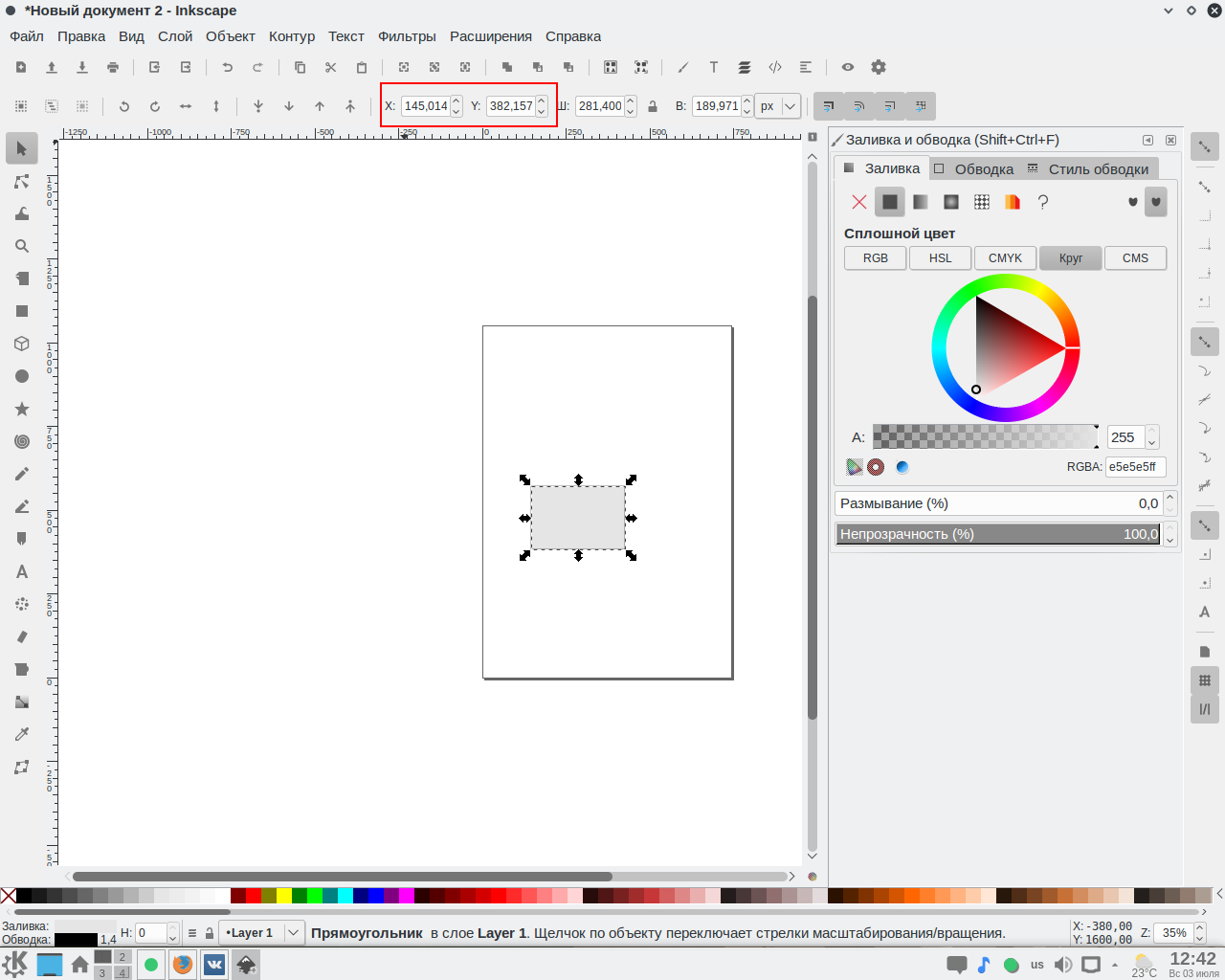Select the Spiral tool
The width and height of the screenshot is (1225, 980).
[x=21, y=441]
